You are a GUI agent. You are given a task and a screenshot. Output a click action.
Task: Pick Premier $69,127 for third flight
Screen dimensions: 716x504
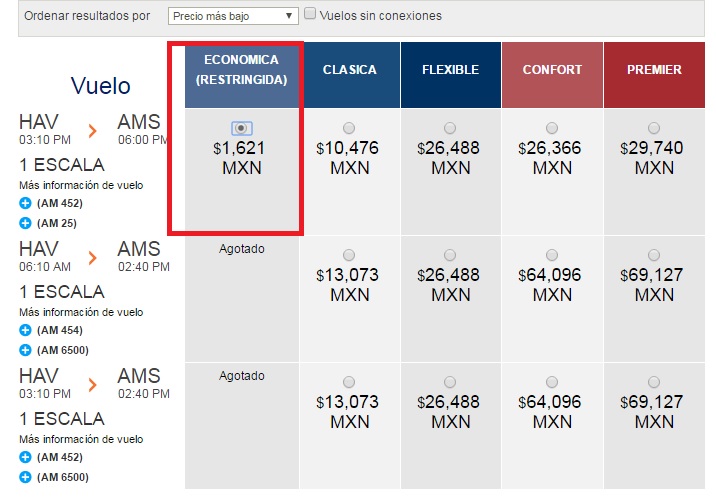pyautogui.click(x=654, y=382)
